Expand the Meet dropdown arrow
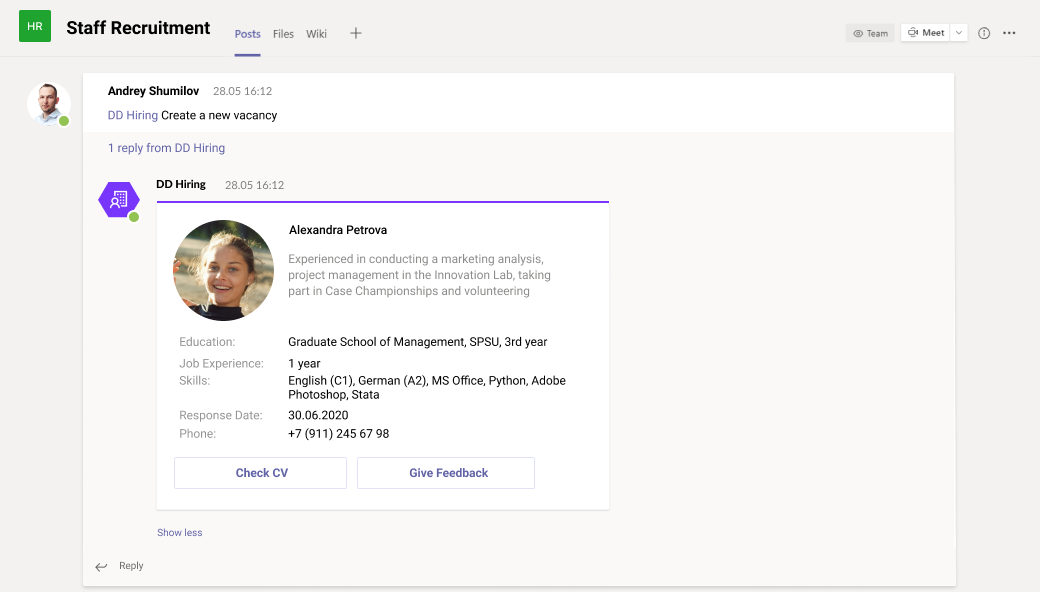Image resolution: width=1040 pixels, height=592 pixels. 959,33
